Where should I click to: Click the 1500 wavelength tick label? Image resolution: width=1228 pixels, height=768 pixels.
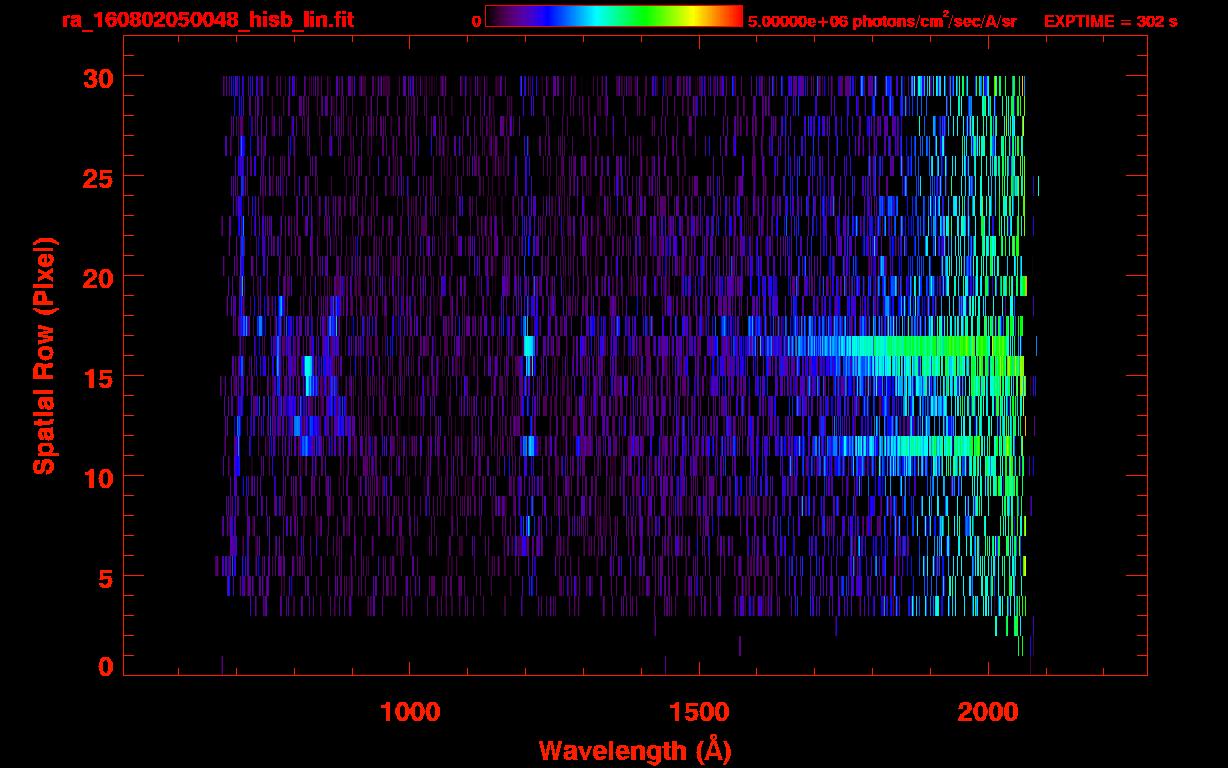click(698, 712)
